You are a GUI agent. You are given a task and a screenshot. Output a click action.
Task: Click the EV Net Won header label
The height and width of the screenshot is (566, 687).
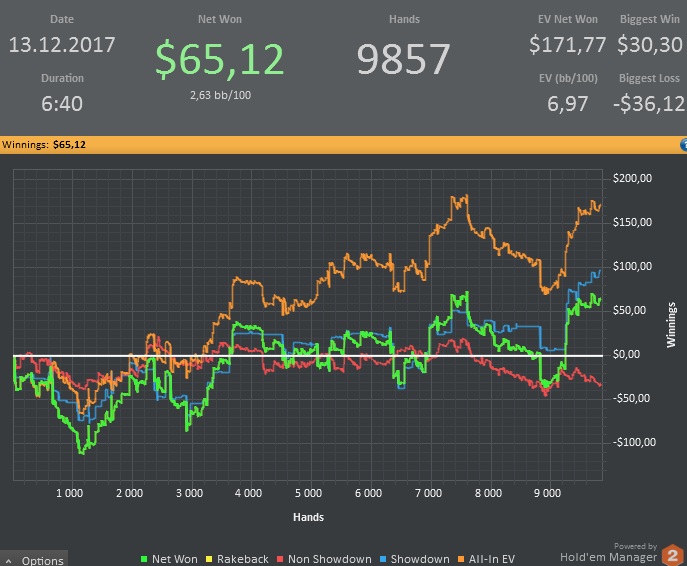tap(568, 19)
